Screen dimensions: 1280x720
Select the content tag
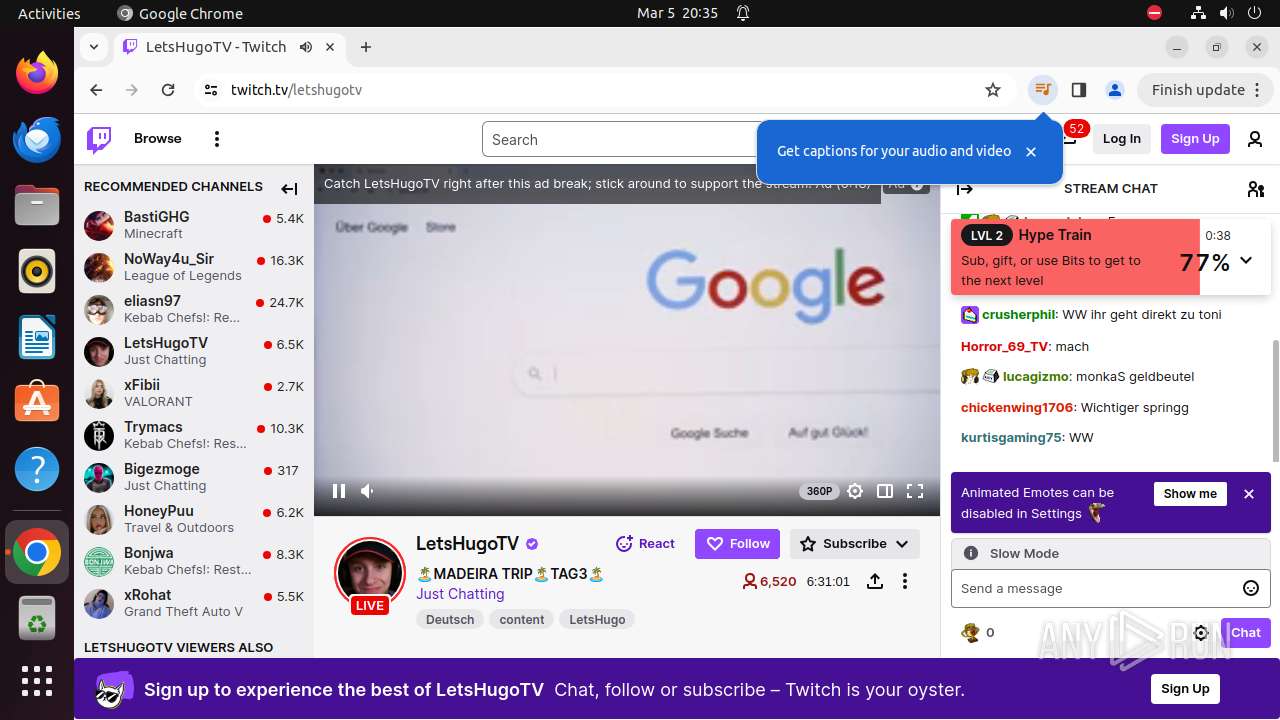(x=522, y=620)
